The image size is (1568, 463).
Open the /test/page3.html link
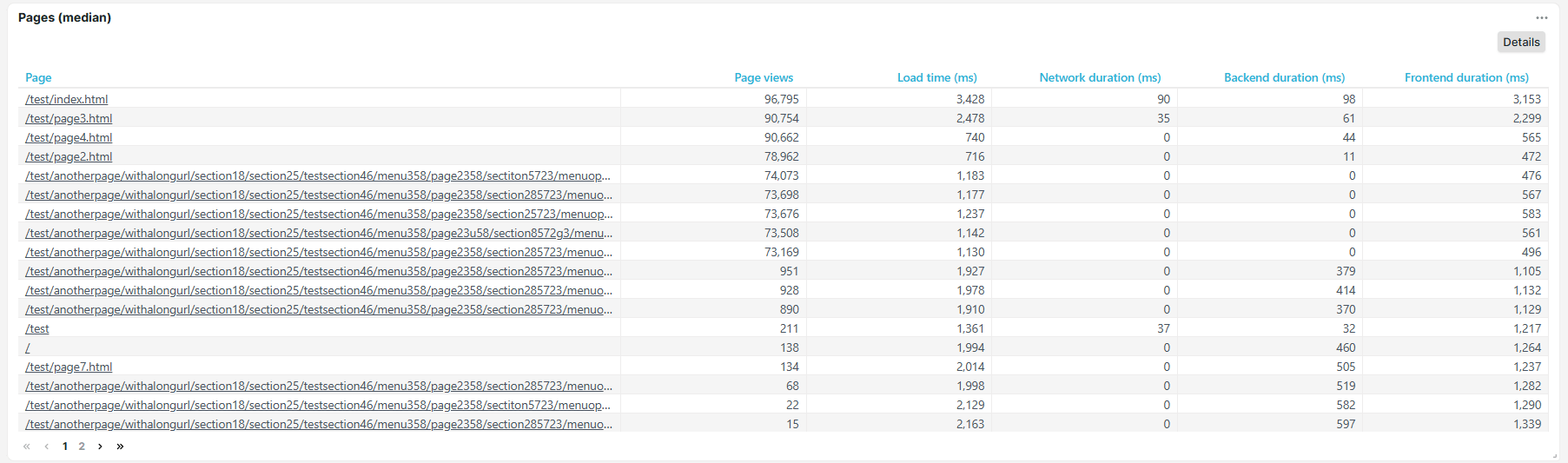69,118
